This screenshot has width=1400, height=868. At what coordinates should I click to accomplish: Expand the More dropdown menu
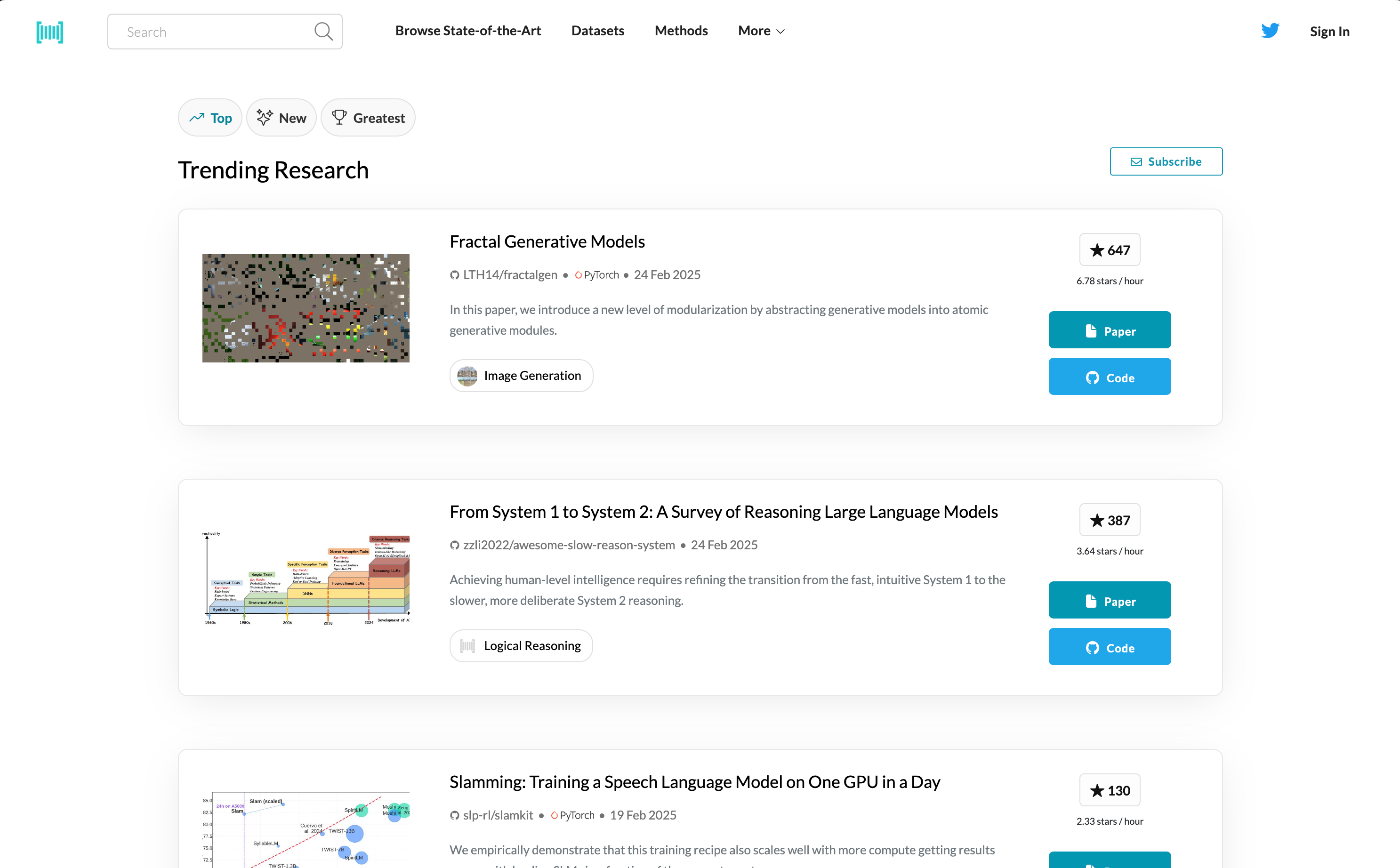[x=761, y=31]
